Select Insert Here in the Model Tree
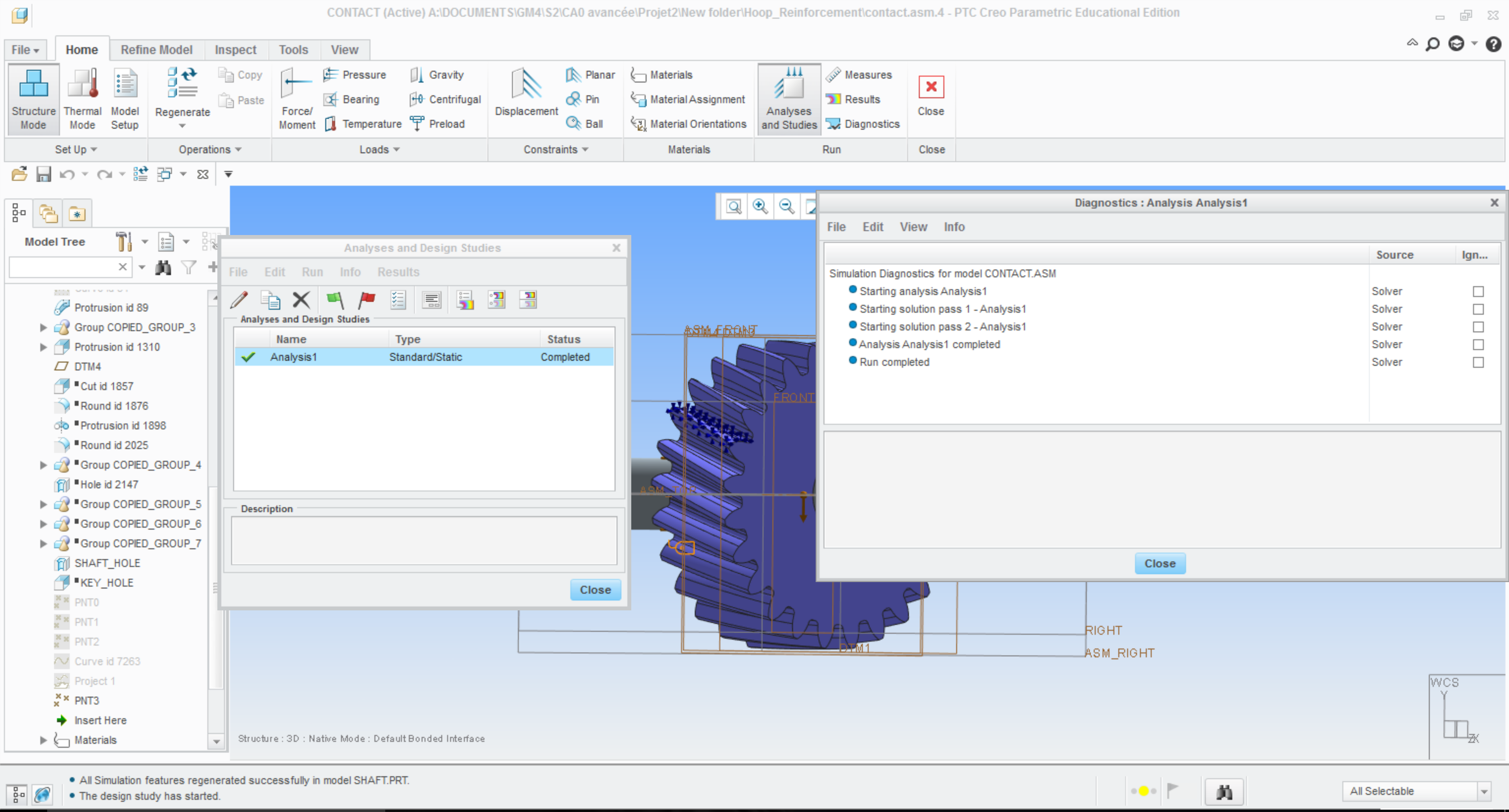This screenshot has height=812, width=1509. (x=100, y=720)
